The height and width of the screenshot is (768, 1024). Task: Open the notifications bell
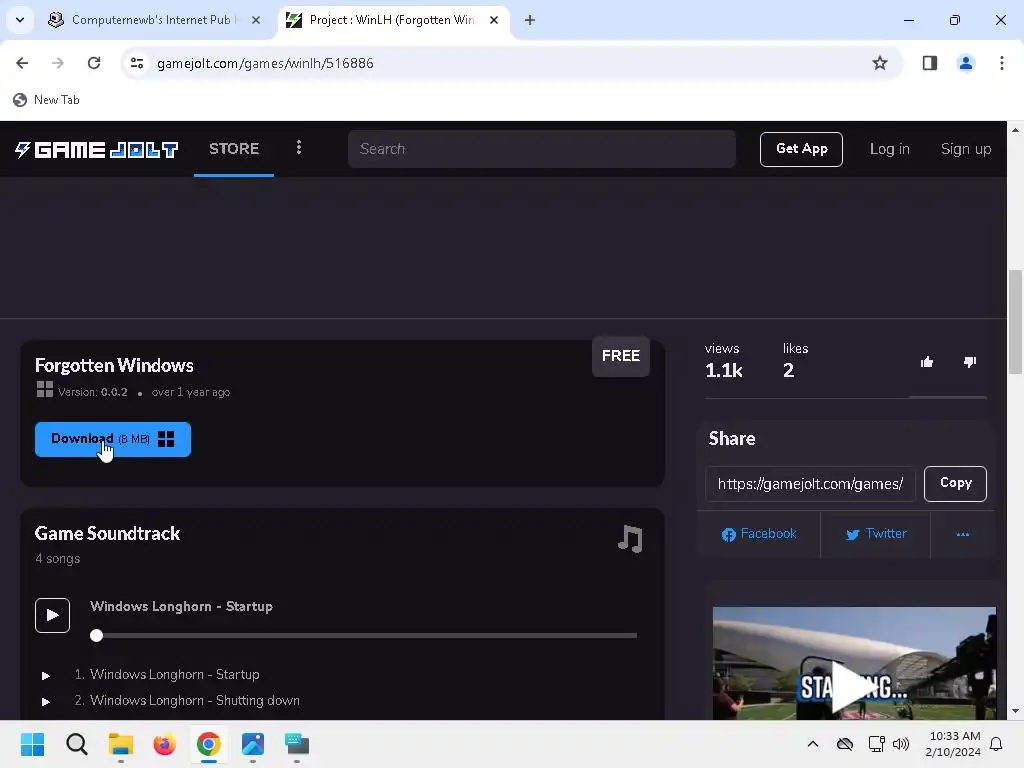(x=996, y=744)
